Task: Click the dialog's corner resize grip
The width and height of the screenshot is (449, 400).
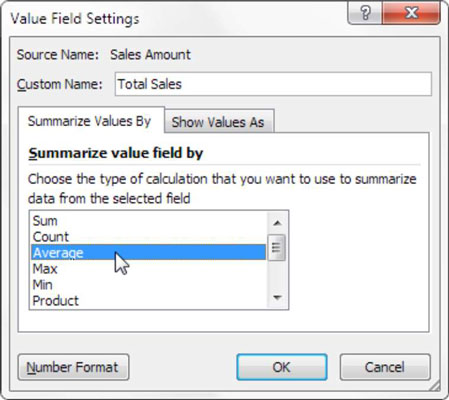Action: tap(435, 386)
